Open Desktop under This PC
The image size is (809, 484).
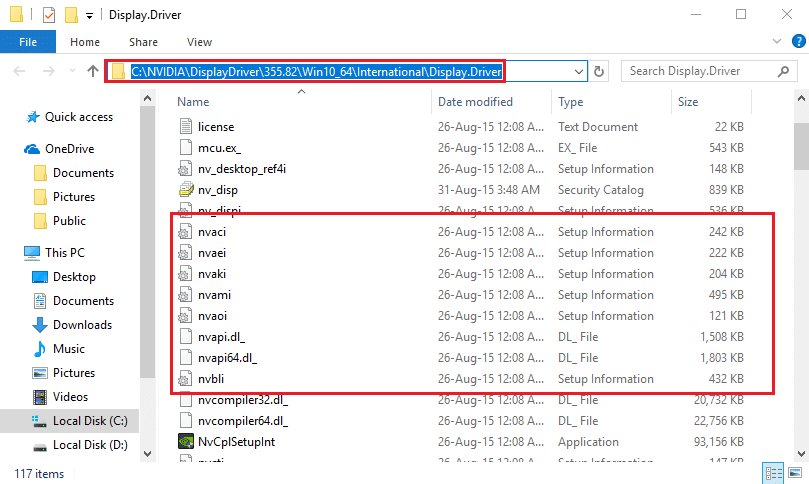74,277
